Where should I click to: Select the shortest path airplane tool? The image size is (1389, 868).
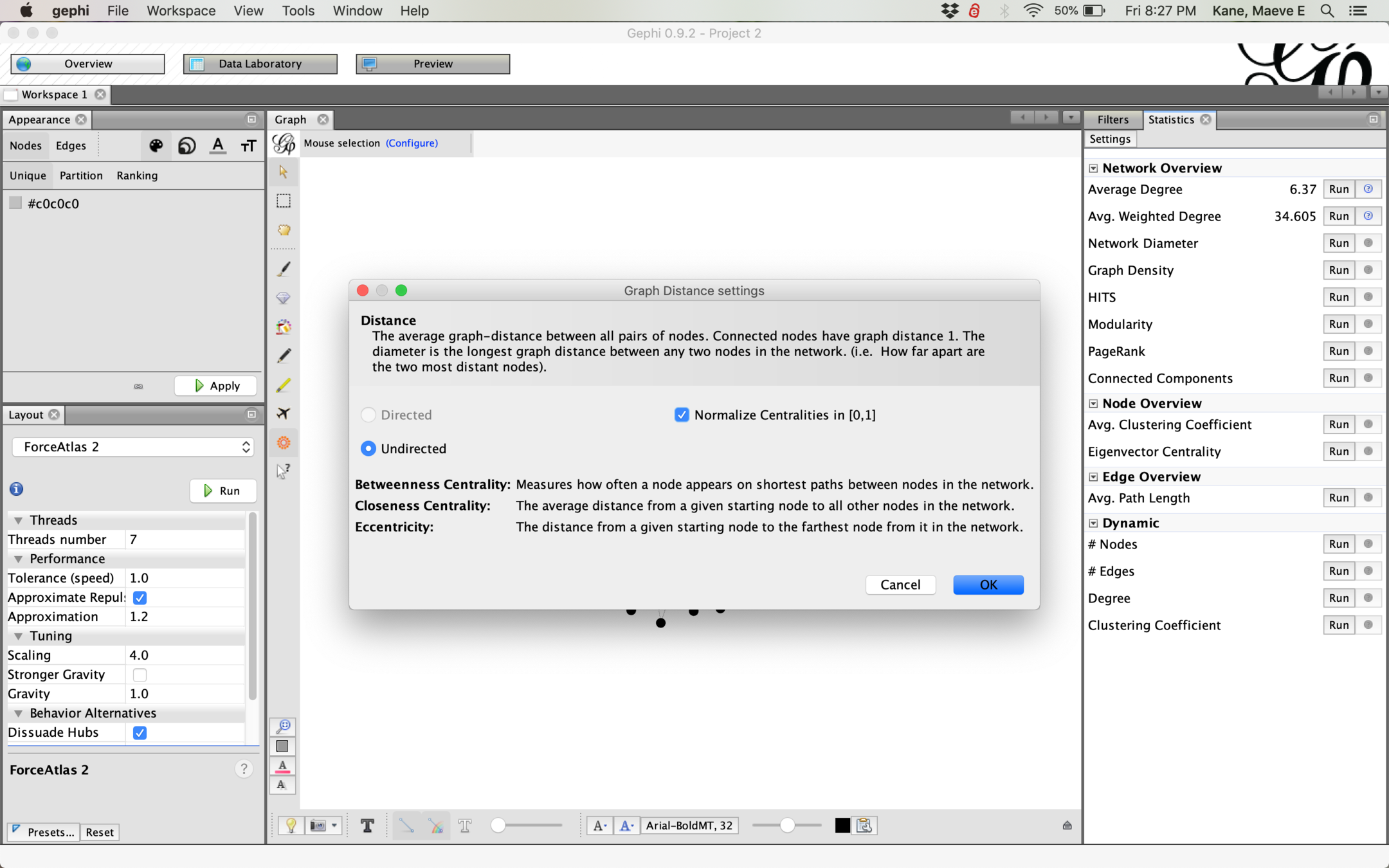point(283,413)
